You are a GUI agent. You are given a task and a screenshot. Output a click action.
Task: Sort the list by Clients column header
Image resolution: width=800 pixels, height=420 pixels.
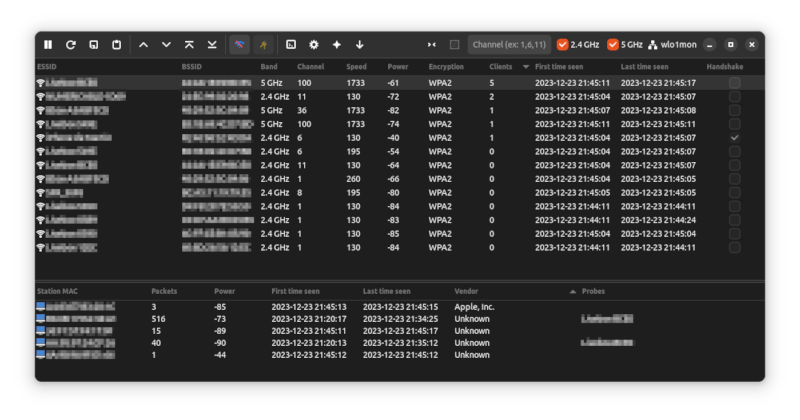(501, 67)
